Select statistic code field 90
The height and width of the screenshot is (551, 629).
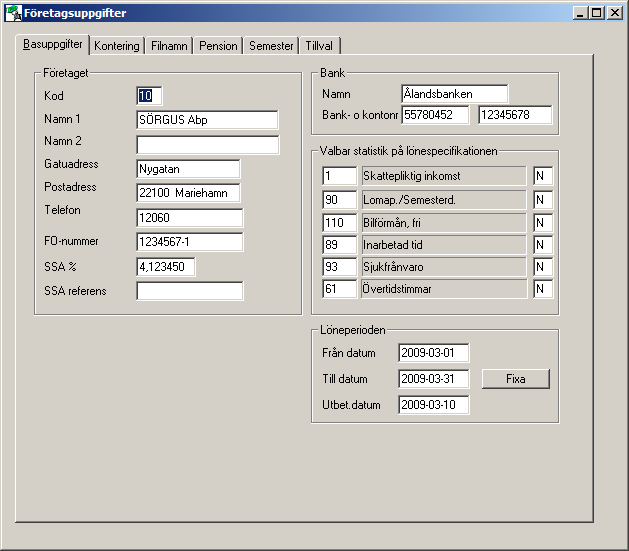(339, 200)
